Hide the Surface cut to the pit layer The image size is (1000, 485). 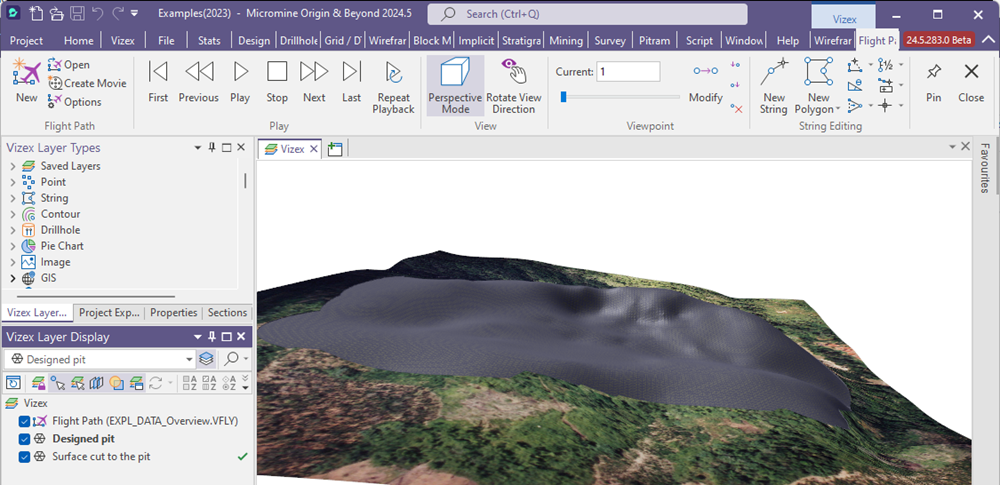25,457
